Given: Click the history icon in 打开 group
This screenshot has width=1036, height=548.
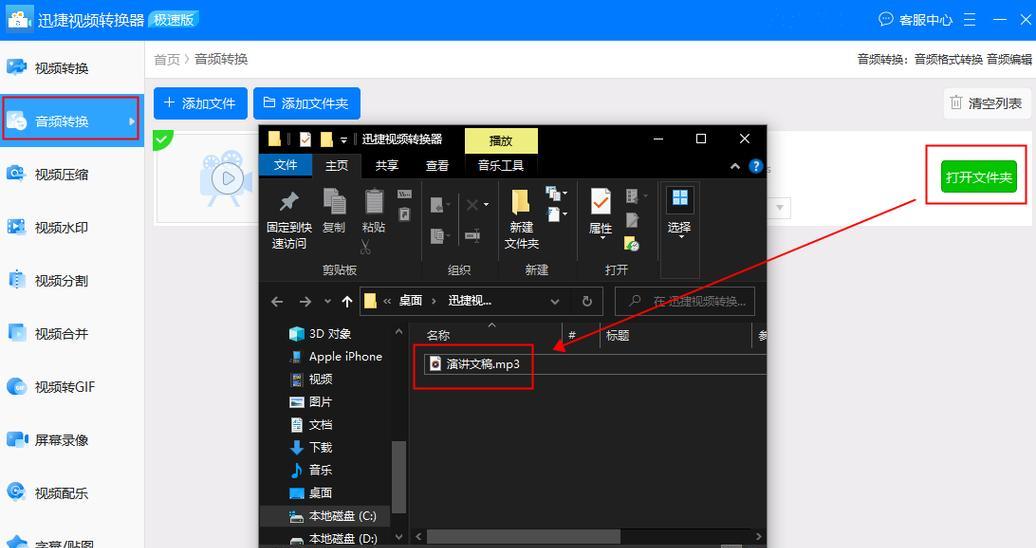Looking at the screenshot, I should coord(632,244).
